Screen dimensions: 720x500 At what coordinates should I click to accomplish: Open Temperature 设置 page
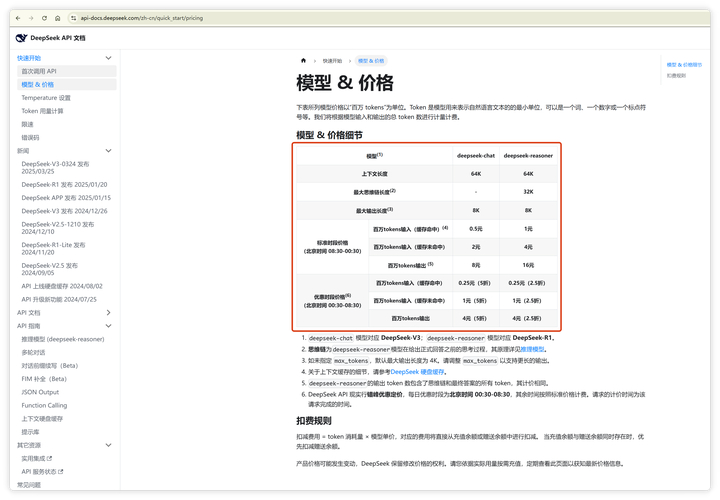[x=46, y=98]
